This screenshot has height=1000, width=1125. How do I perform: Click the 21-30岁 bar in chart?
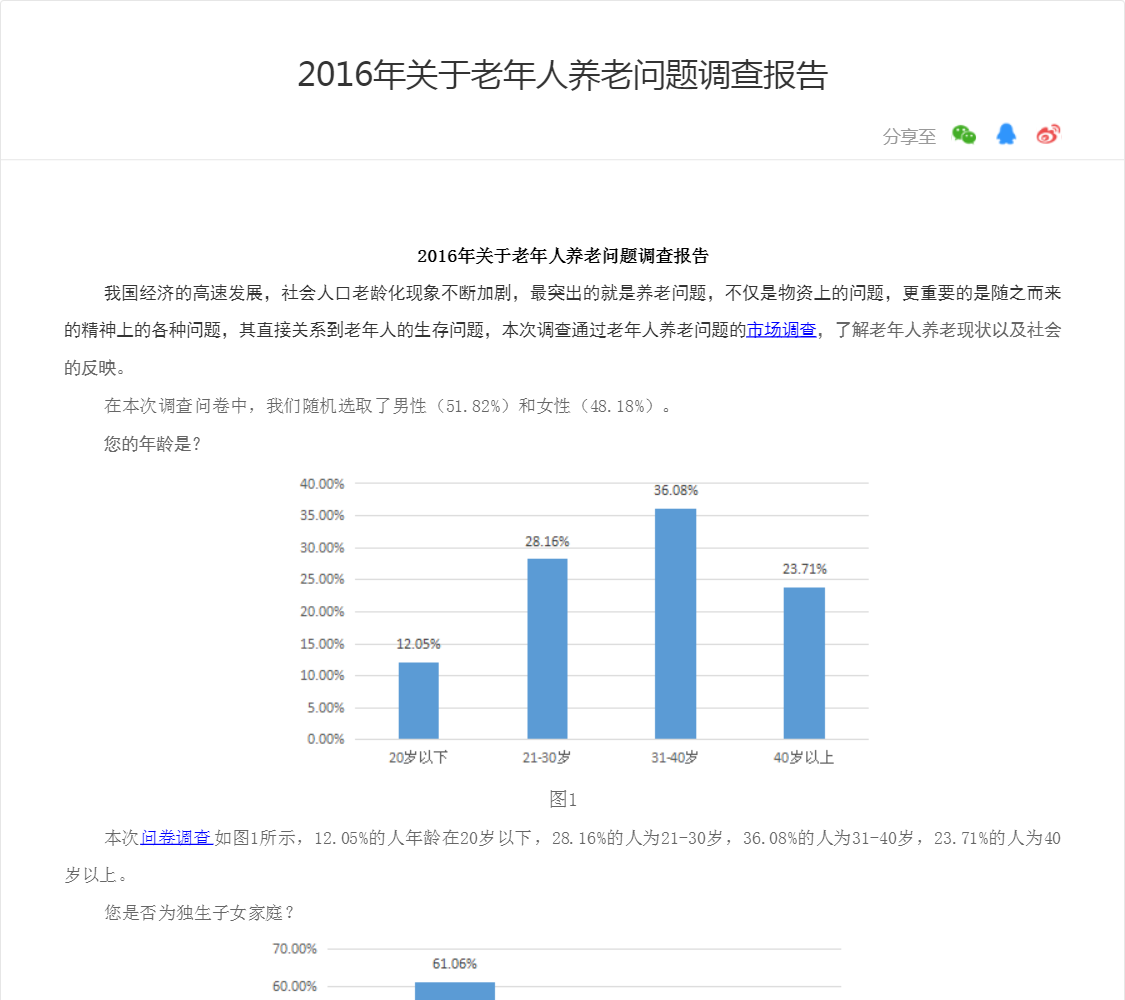point(547,648)
